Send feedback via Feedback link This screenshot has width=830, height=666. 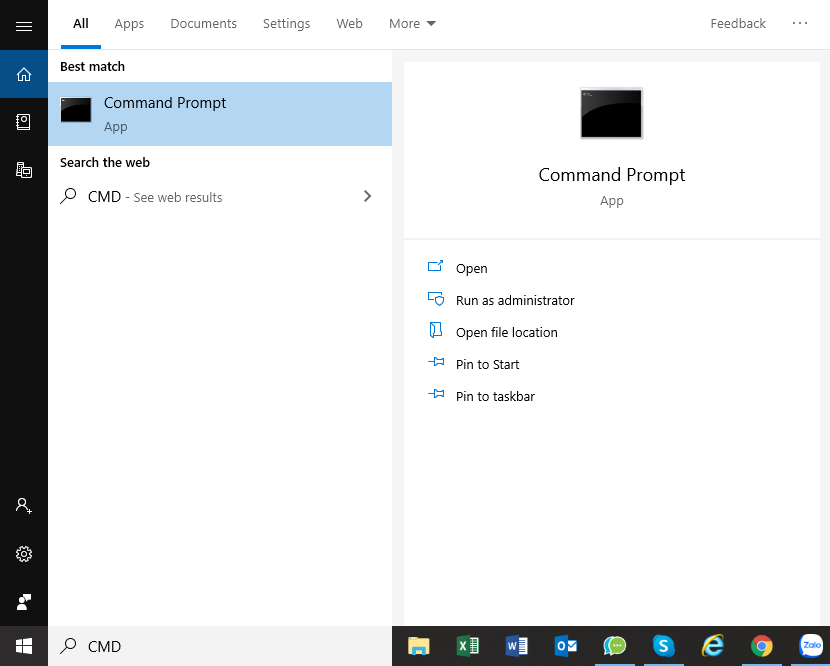coord(738,24)
